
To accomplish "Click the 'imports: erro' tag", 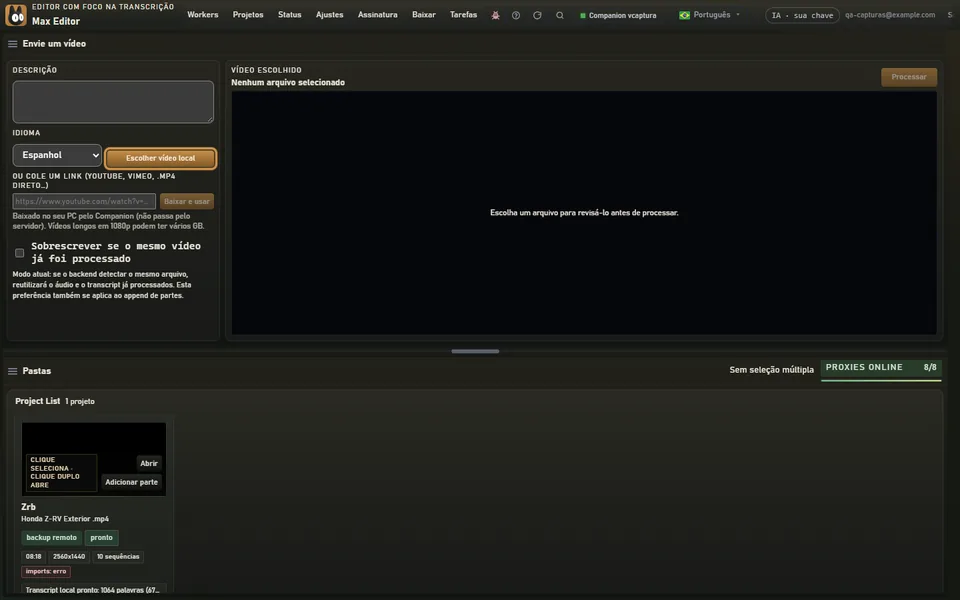I will 46,571.
